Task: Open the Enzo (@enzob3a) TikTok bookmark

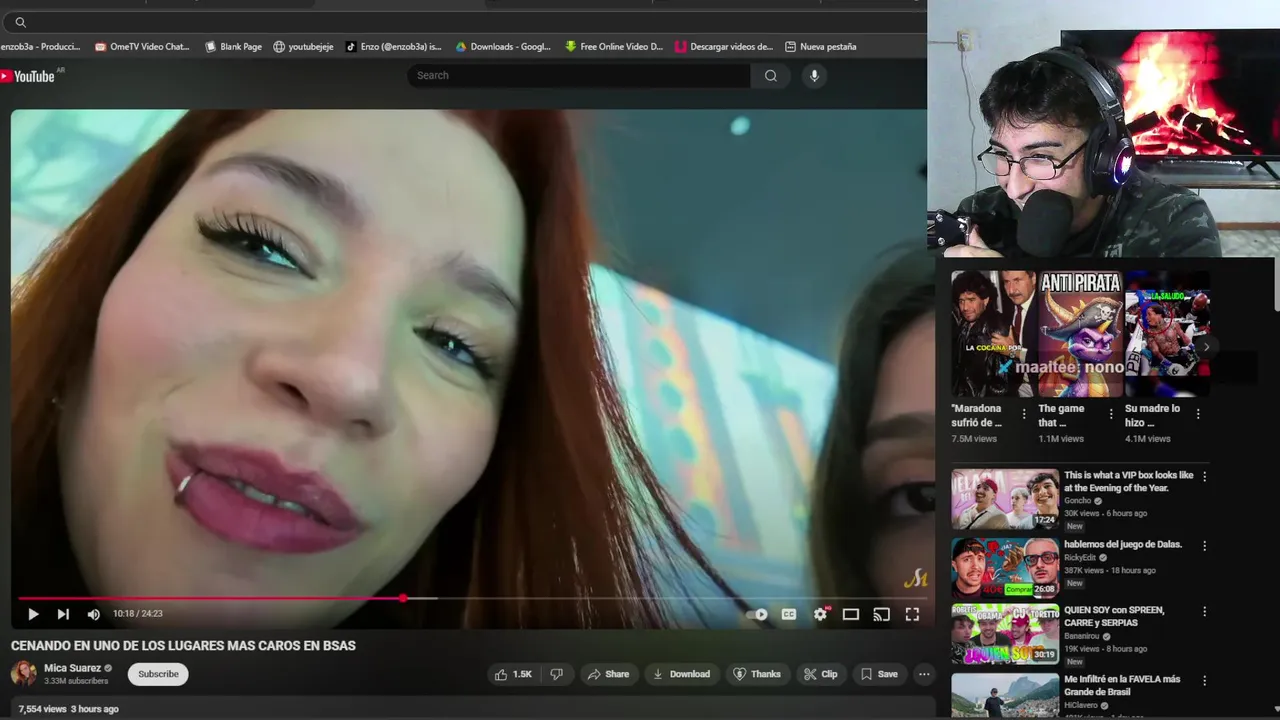Action: pos(393,47)
